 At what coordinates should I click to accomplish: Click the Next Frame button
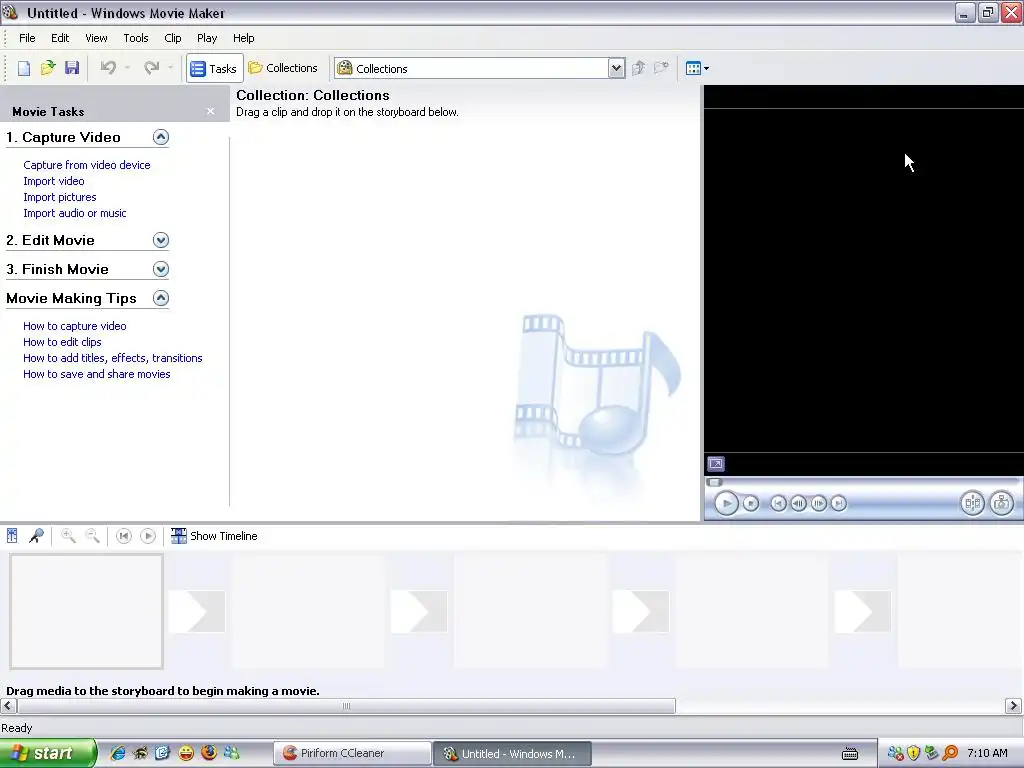818,504
